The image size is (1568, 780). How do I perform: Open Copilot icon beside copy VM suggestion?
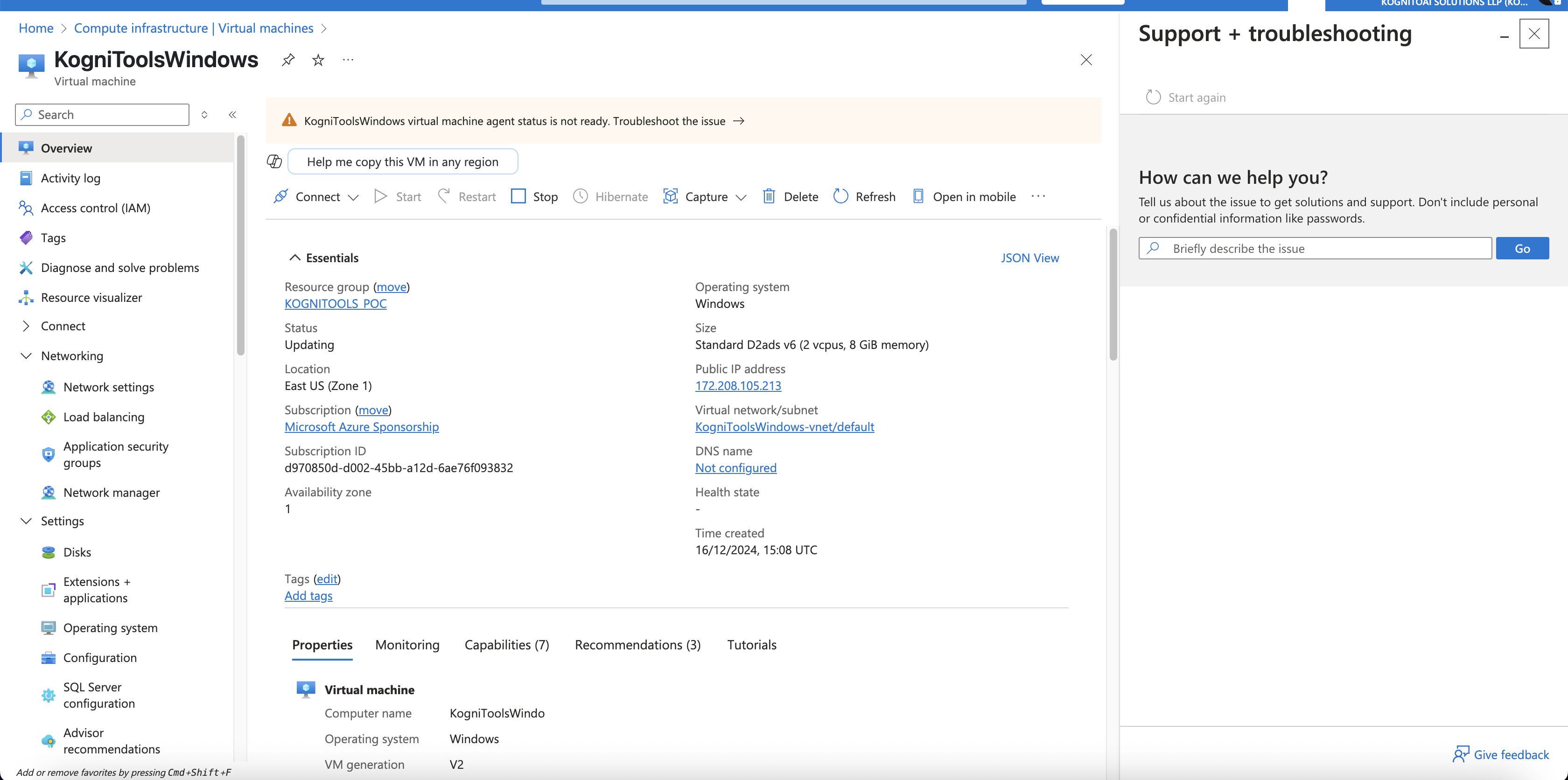click(274, 161)
